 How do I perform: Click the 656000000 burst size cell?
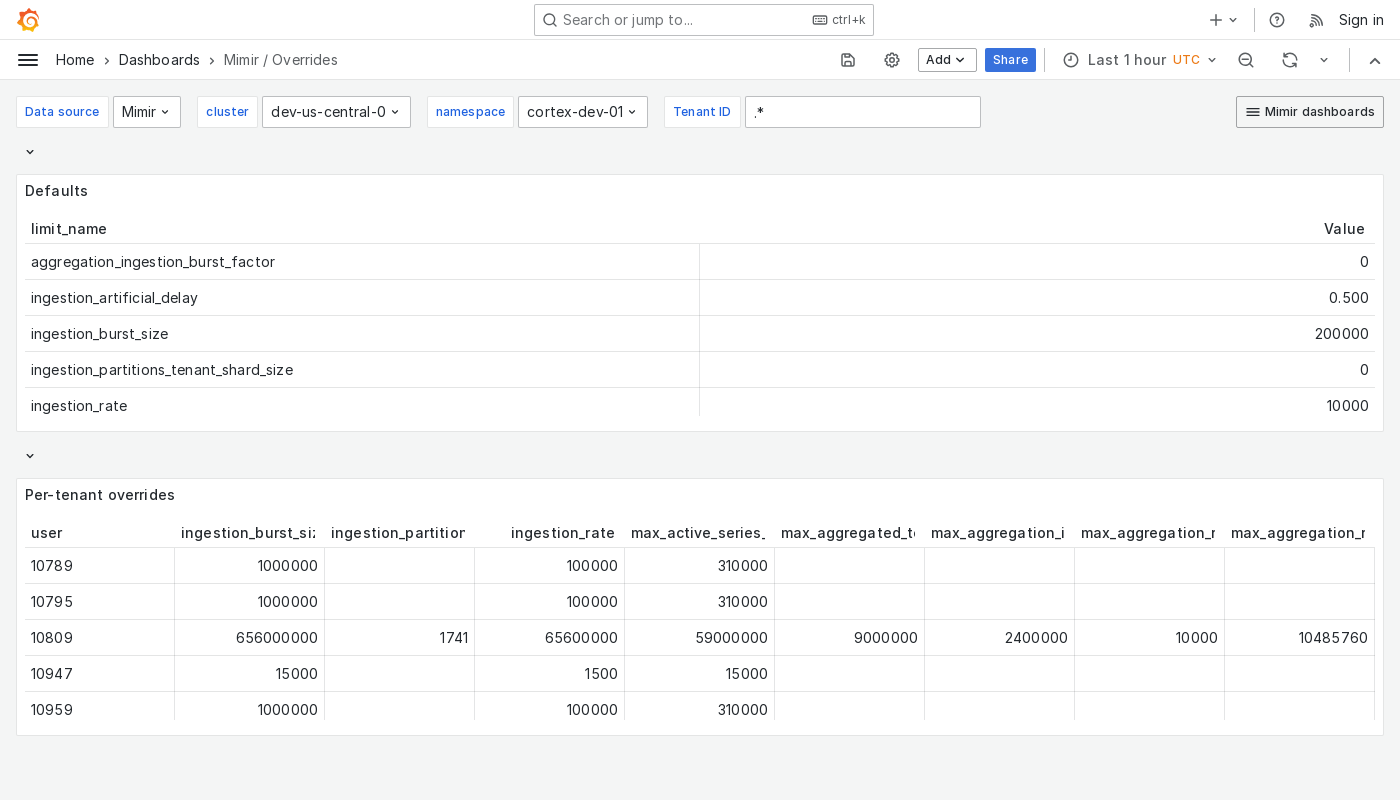(x=250, y=638)
